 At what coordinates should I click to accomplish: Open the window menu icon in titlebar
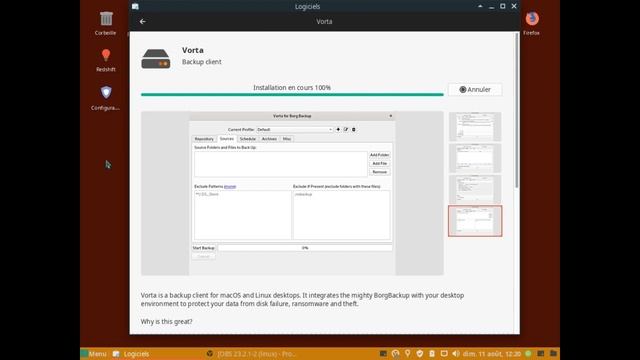135,6
